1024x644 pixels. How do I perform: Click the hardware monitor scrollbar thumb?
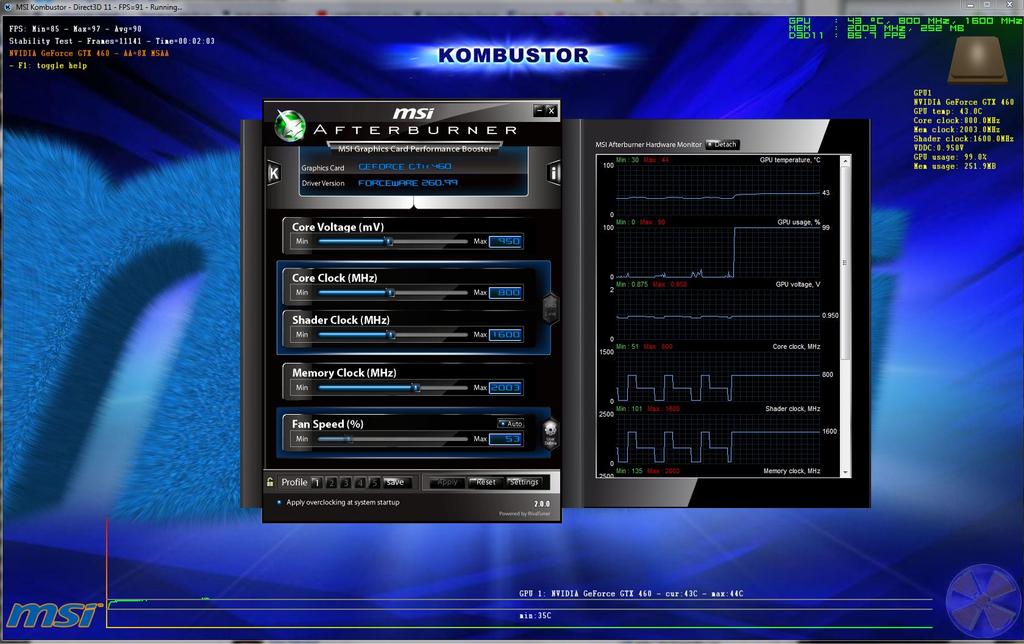tap(846, 262)
